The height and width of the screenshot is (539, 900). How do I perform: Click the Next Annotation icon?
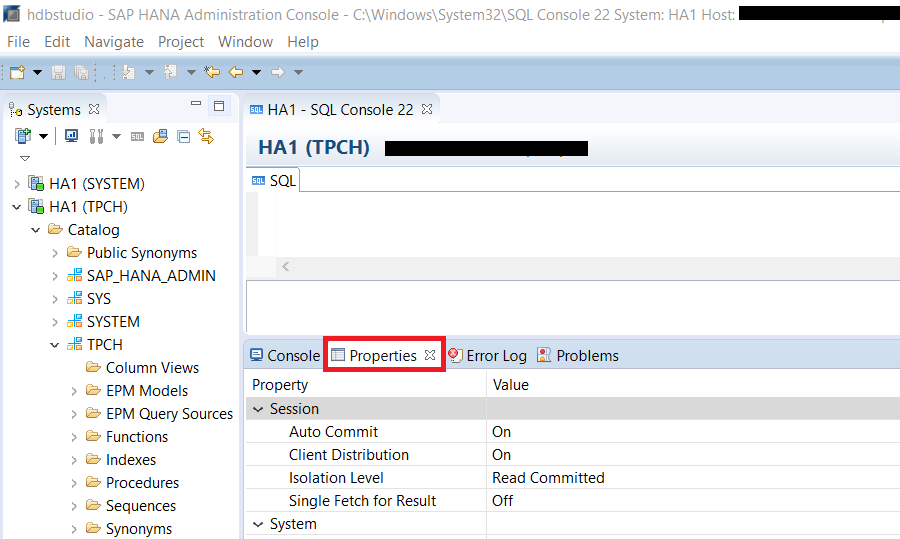click(x=129, y=72)
